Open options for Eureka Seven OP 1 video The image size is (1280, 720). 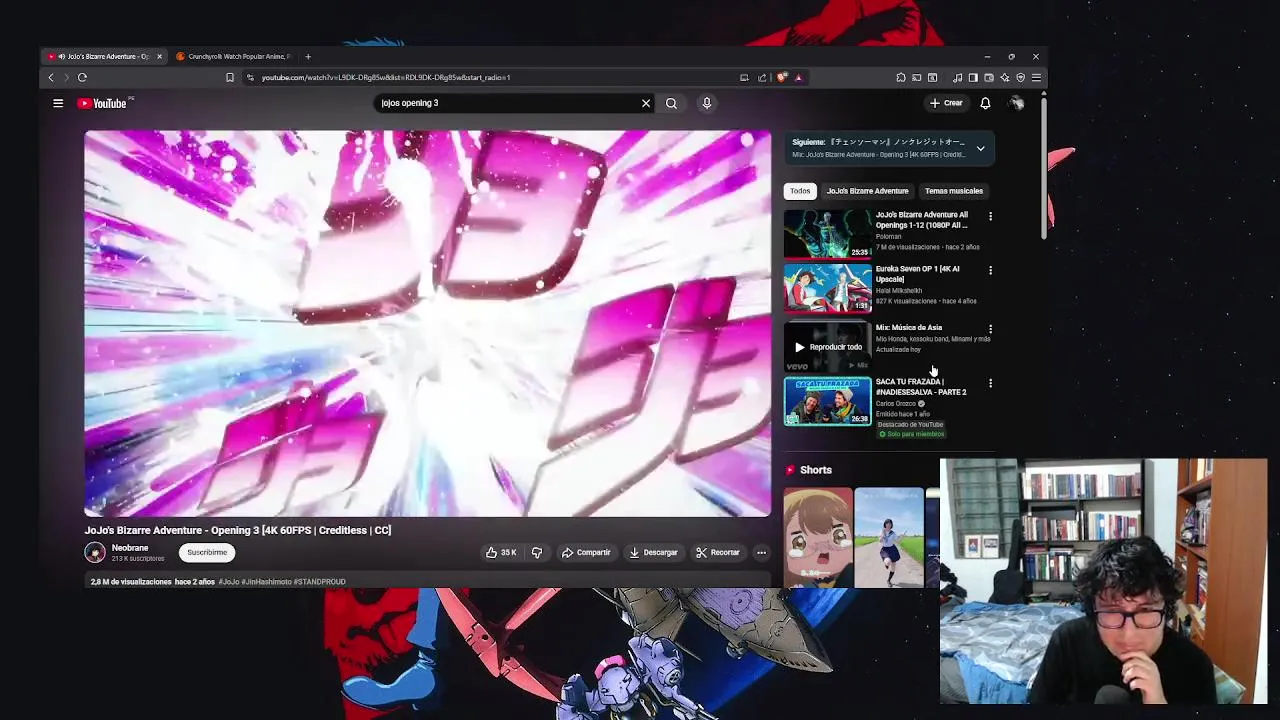(x=990, y=270)
